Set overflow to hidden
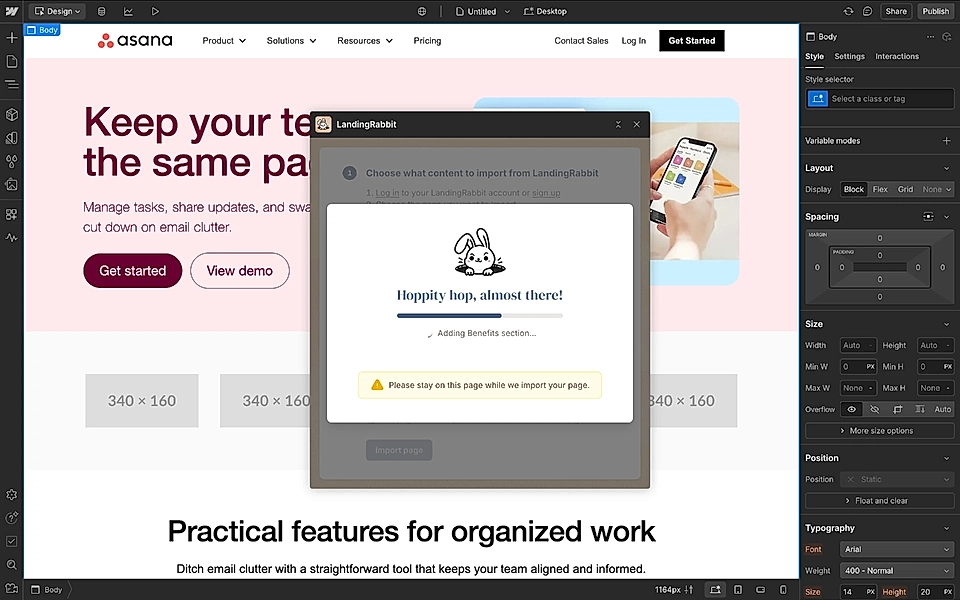 (x=875, y=409)
